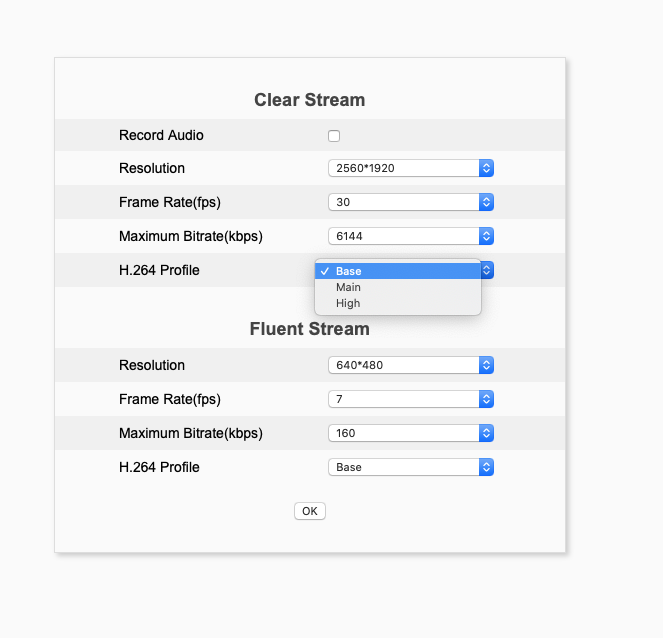
Task: Click the blue arrows of Fluent Stream H.264 Profile
Action: (486, 467)
